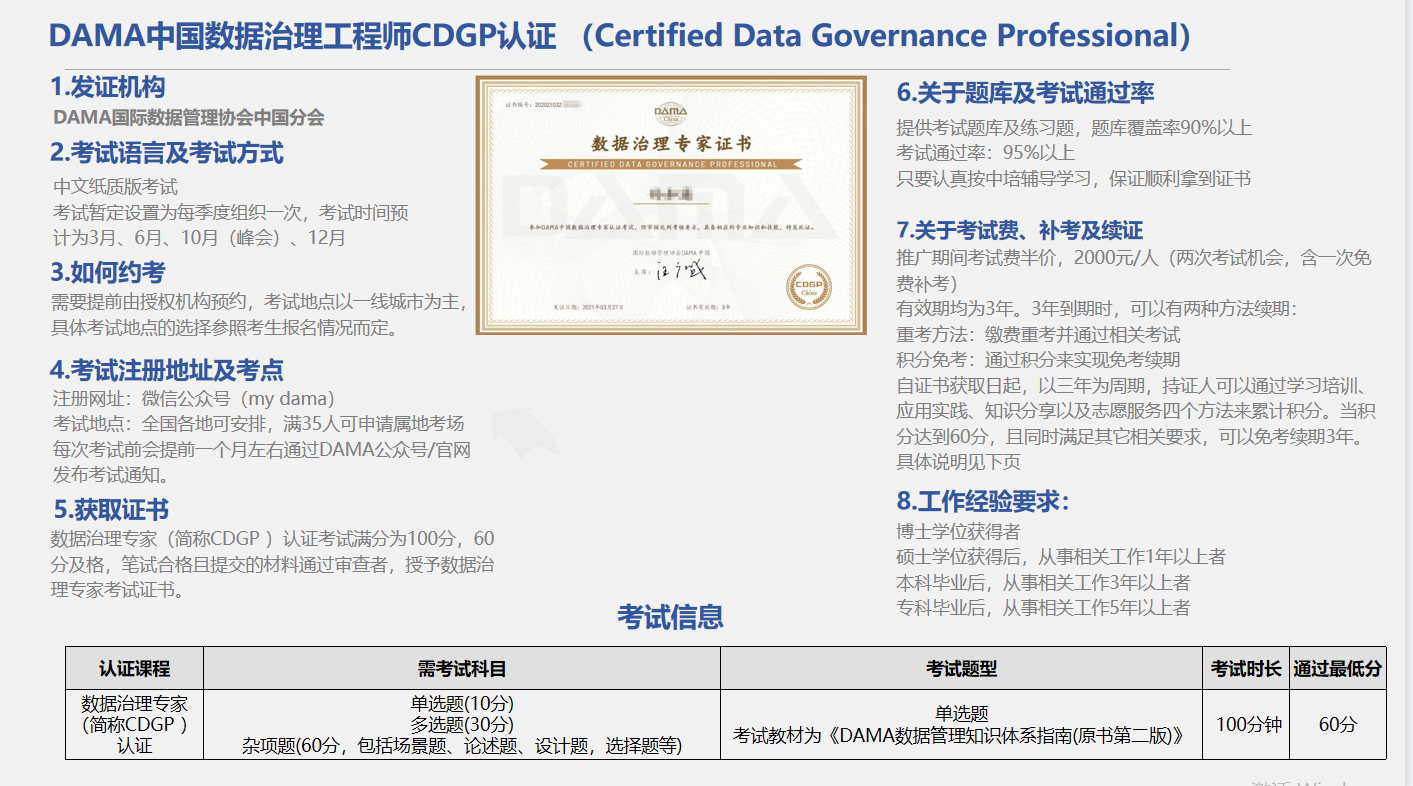Click heading "7.关于考试费、补考及续证"
The image size is (1413, 786).
coord(1019,231)
